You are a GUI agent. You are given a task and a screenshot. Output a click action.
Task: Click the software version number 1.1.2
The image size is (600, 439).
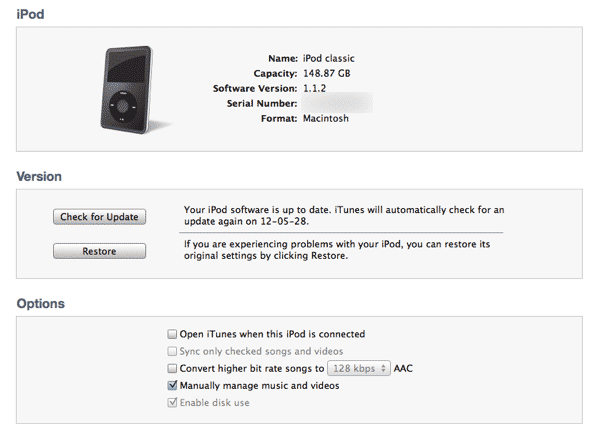[315, 88]
